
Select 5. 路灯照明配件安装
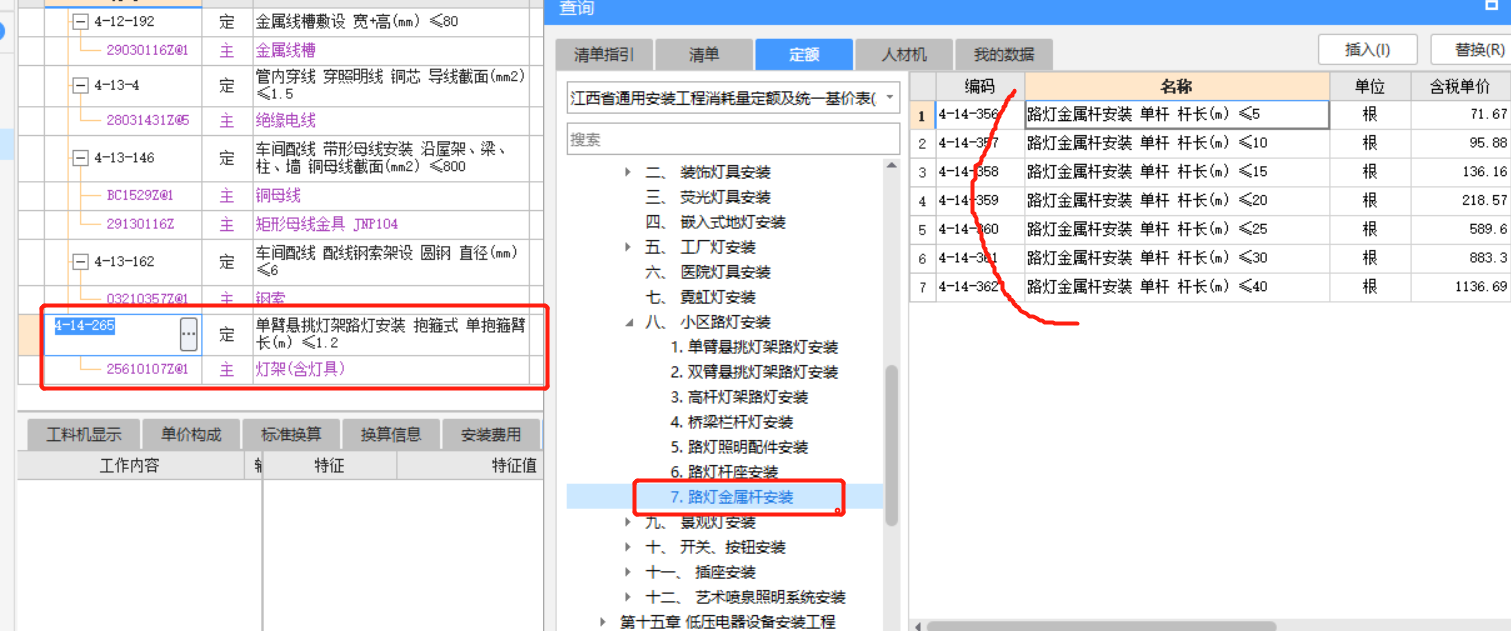pyautogui.click(x=739, y=447)
